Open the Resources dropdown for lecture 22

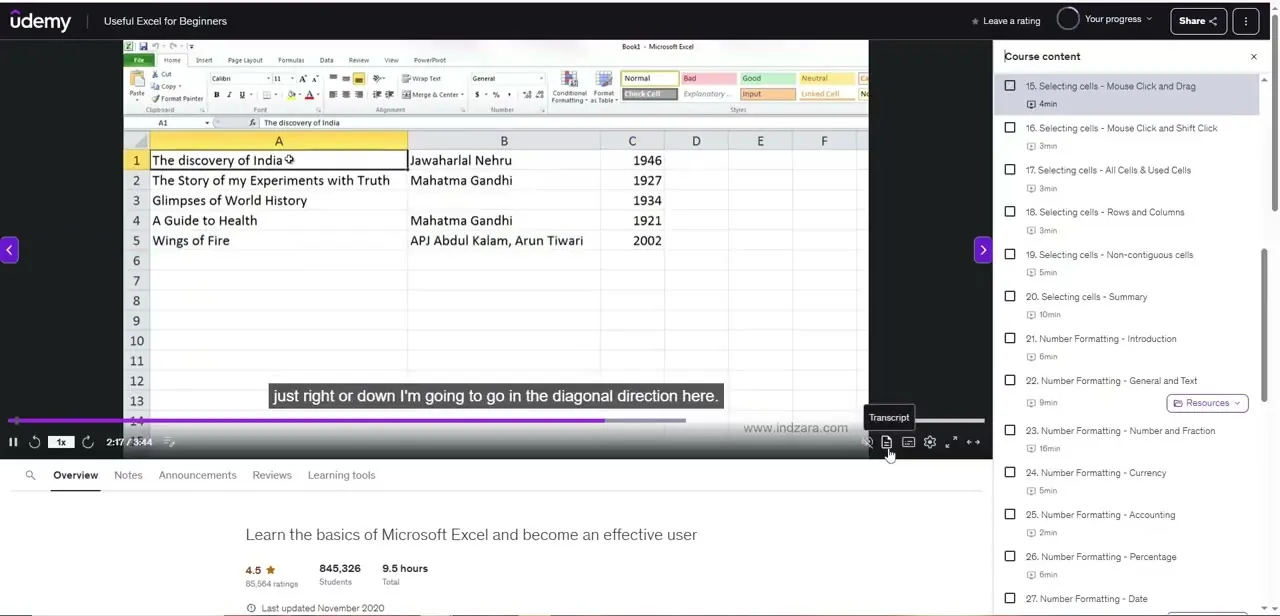tap(1207, 403)
